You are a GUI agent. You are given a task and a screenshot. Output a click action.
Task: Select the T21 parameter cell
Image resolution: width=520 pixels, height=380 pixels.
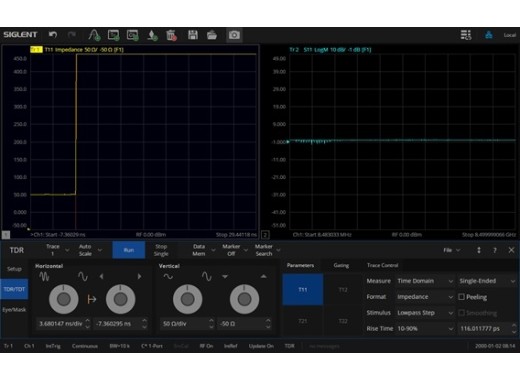tap(303, 321)
